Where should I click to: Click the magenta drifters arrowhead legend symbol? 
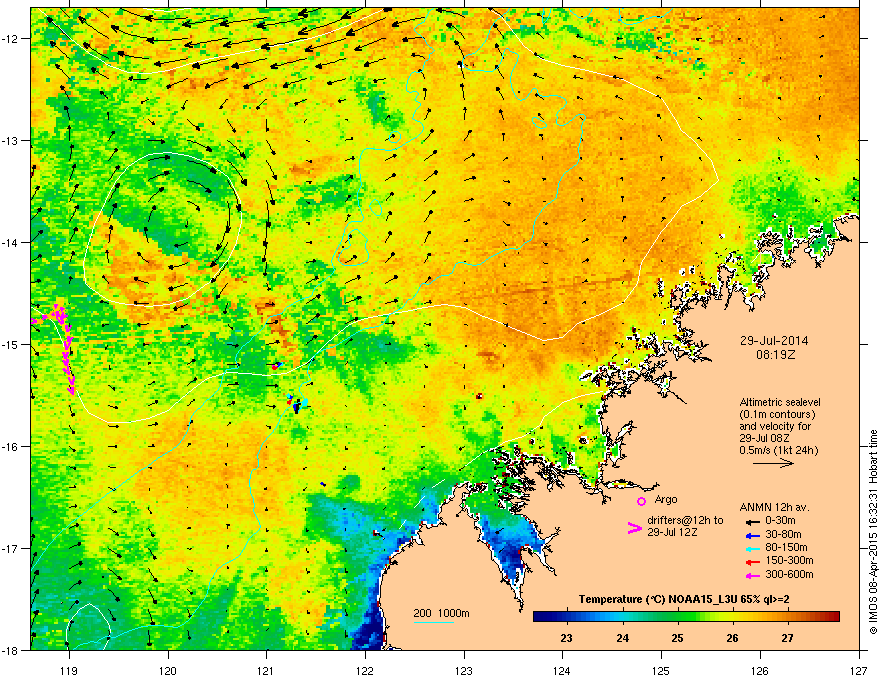click(x=634, y=527)
